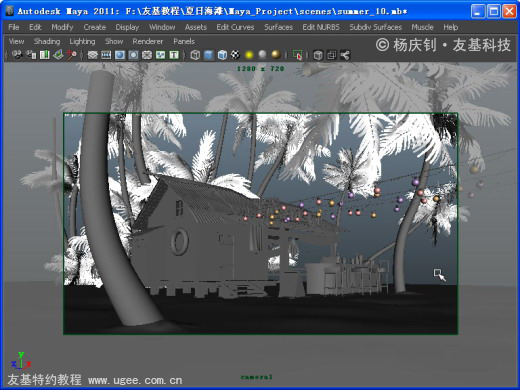Switch to Wireframe shading cube icon
The image size is (520, 390).
point(195,55)
